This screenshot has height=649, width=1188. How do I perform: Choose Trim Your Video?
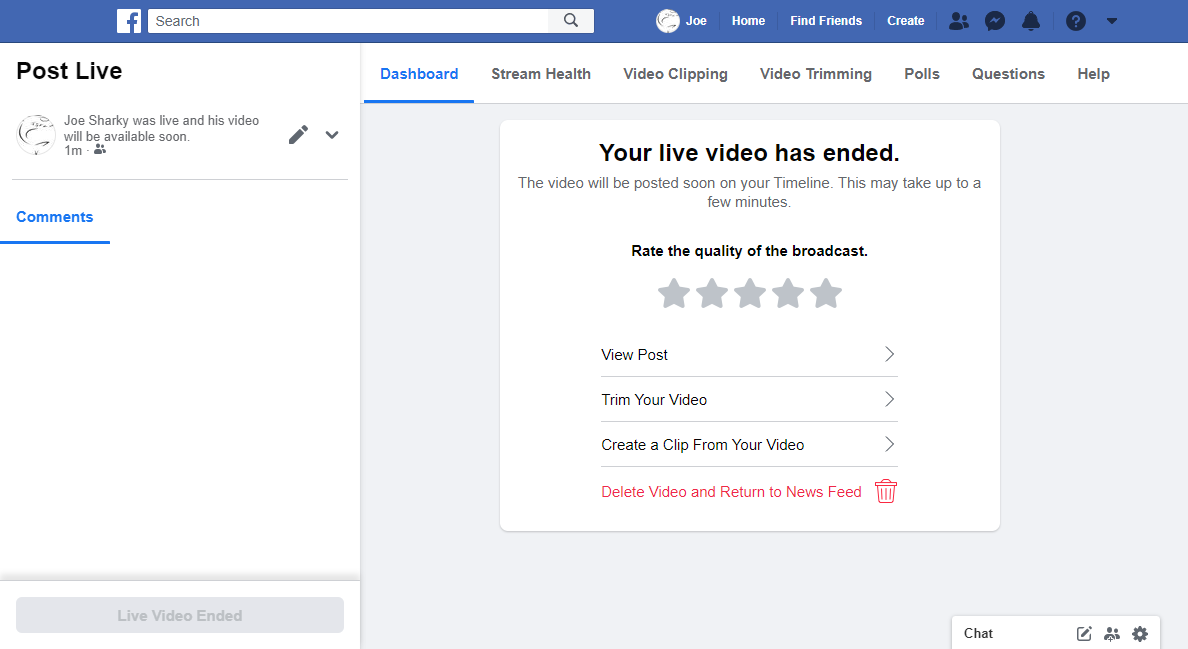pyautogui.click(x=654, y=399)
